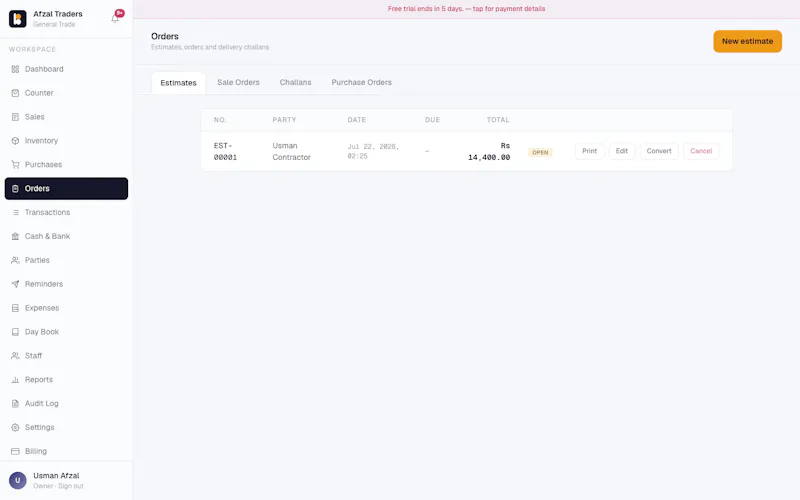Click the Sign out link
The image size is (800, 500).
tap(71, 486)
